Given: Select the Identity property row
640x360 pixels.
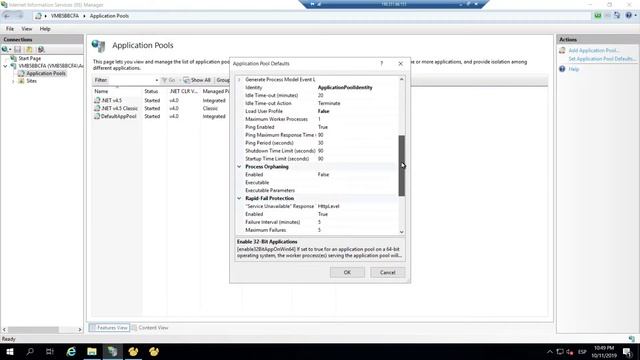Looking at the screenshot, I should pos(317,87).
